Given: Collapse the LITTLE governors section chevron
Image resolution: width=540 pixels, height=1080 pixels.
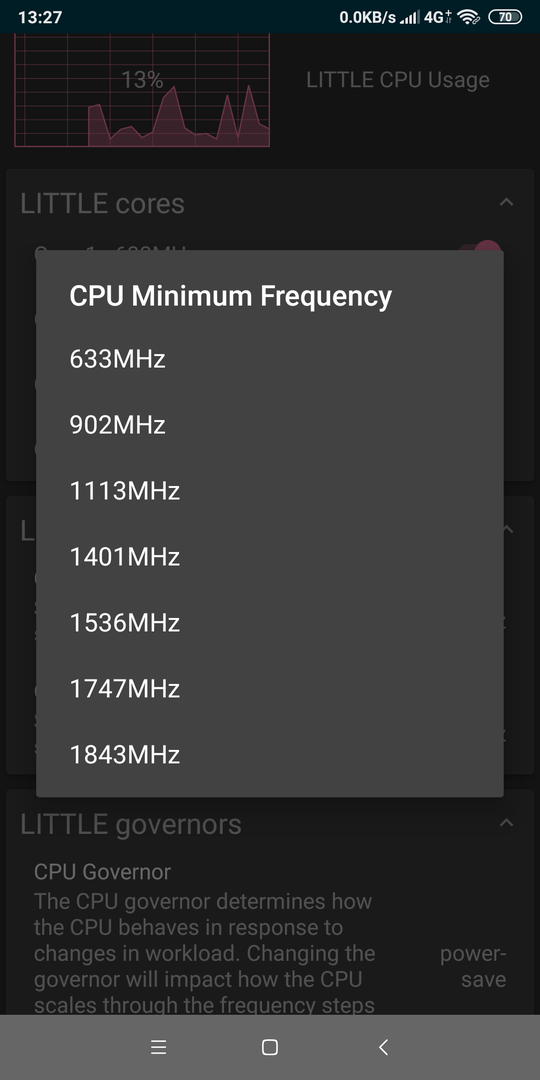Looking at the screenshot, I should [x=506, y=823].
